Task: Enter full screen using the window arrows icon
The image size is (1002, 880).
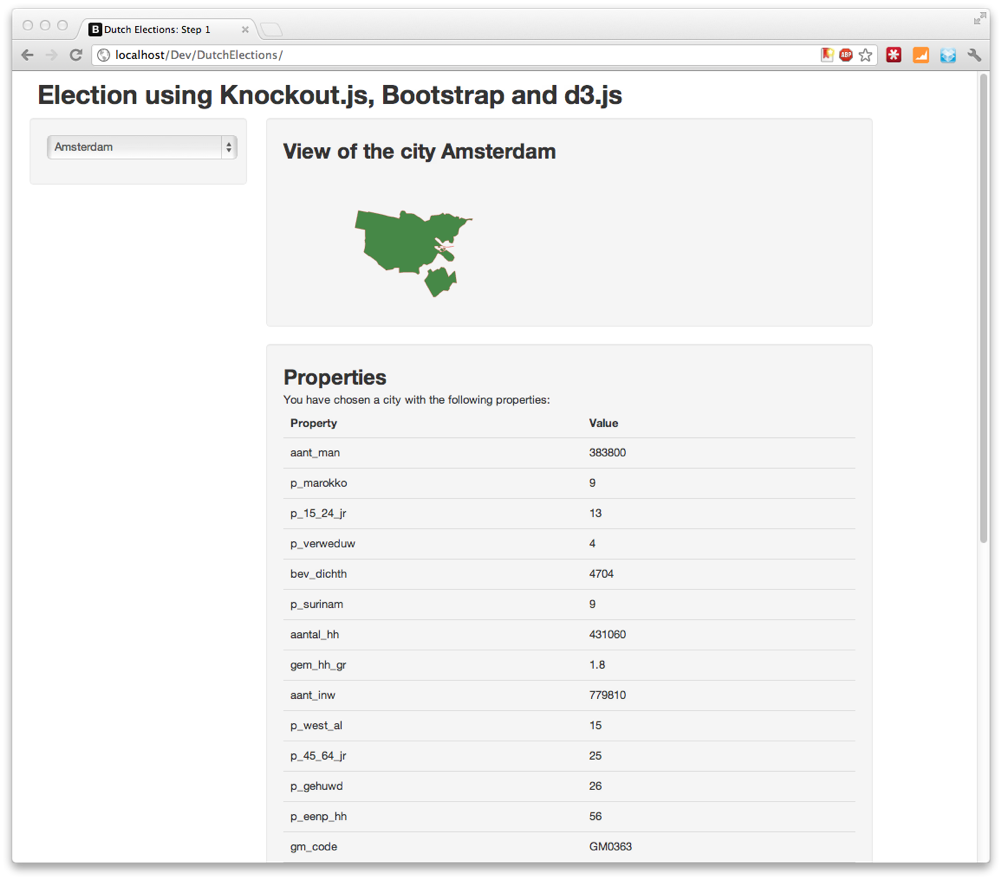Action: (x=978, y=19)
